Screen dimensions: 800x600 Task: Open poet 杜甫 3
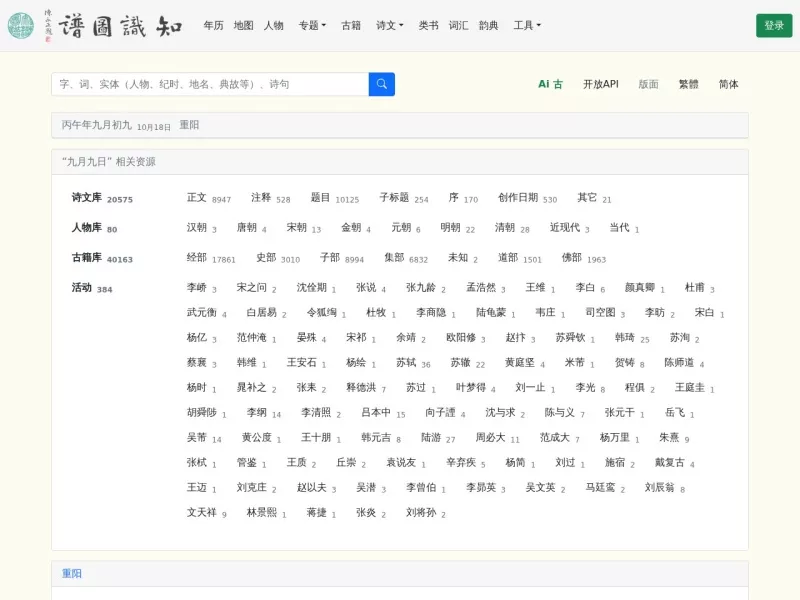699,288
